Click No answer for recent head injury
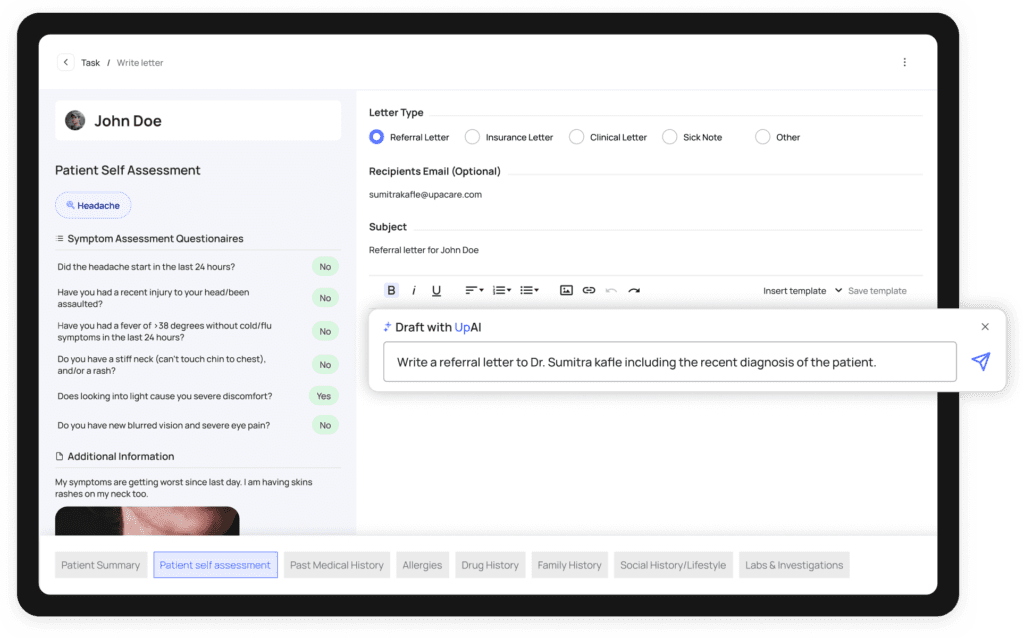The height and width of the screenshot is (638, 1024). tap(325, 298)
